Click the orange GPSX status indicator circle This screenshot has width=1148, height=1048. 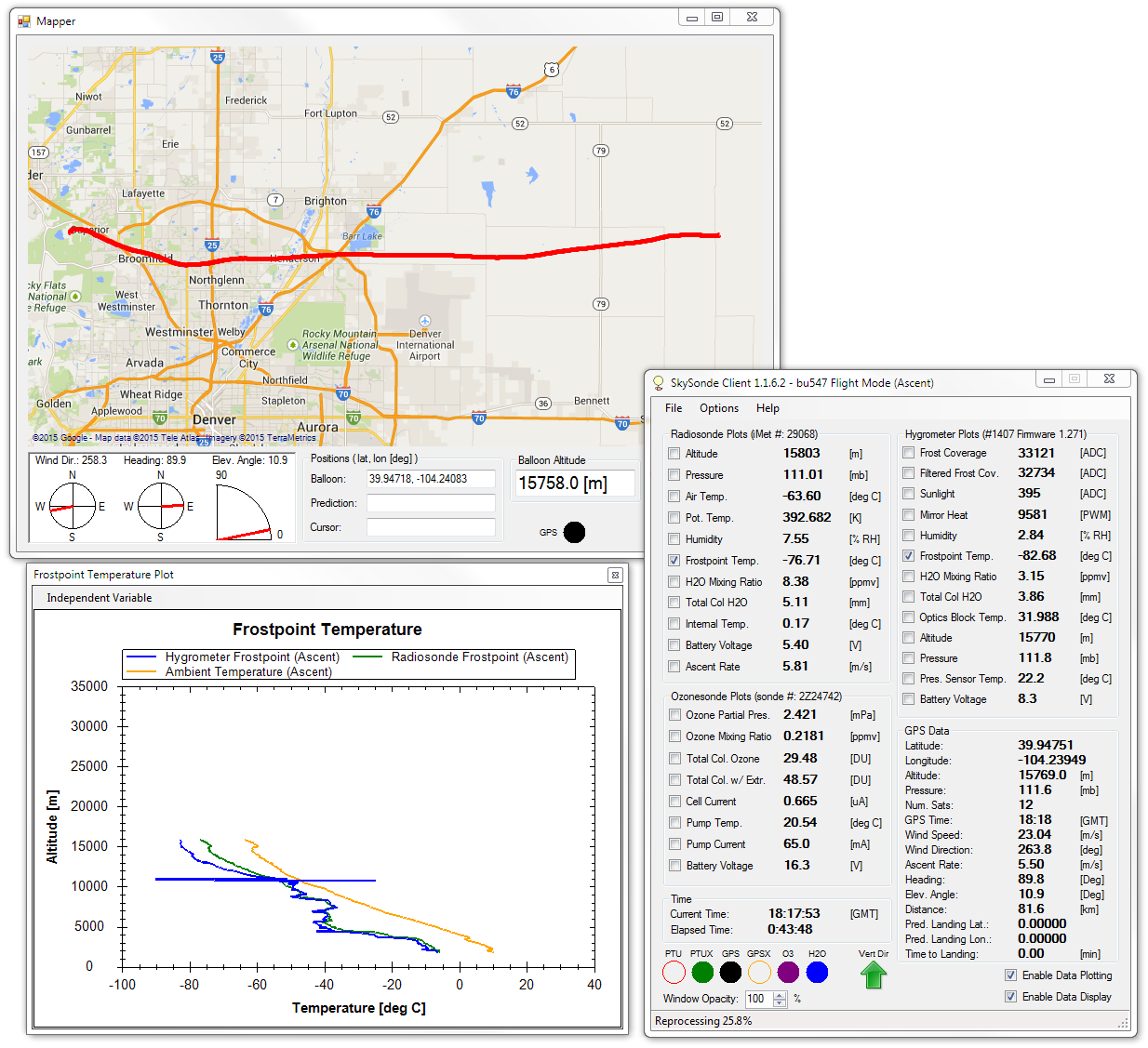[x=759, y=972]
